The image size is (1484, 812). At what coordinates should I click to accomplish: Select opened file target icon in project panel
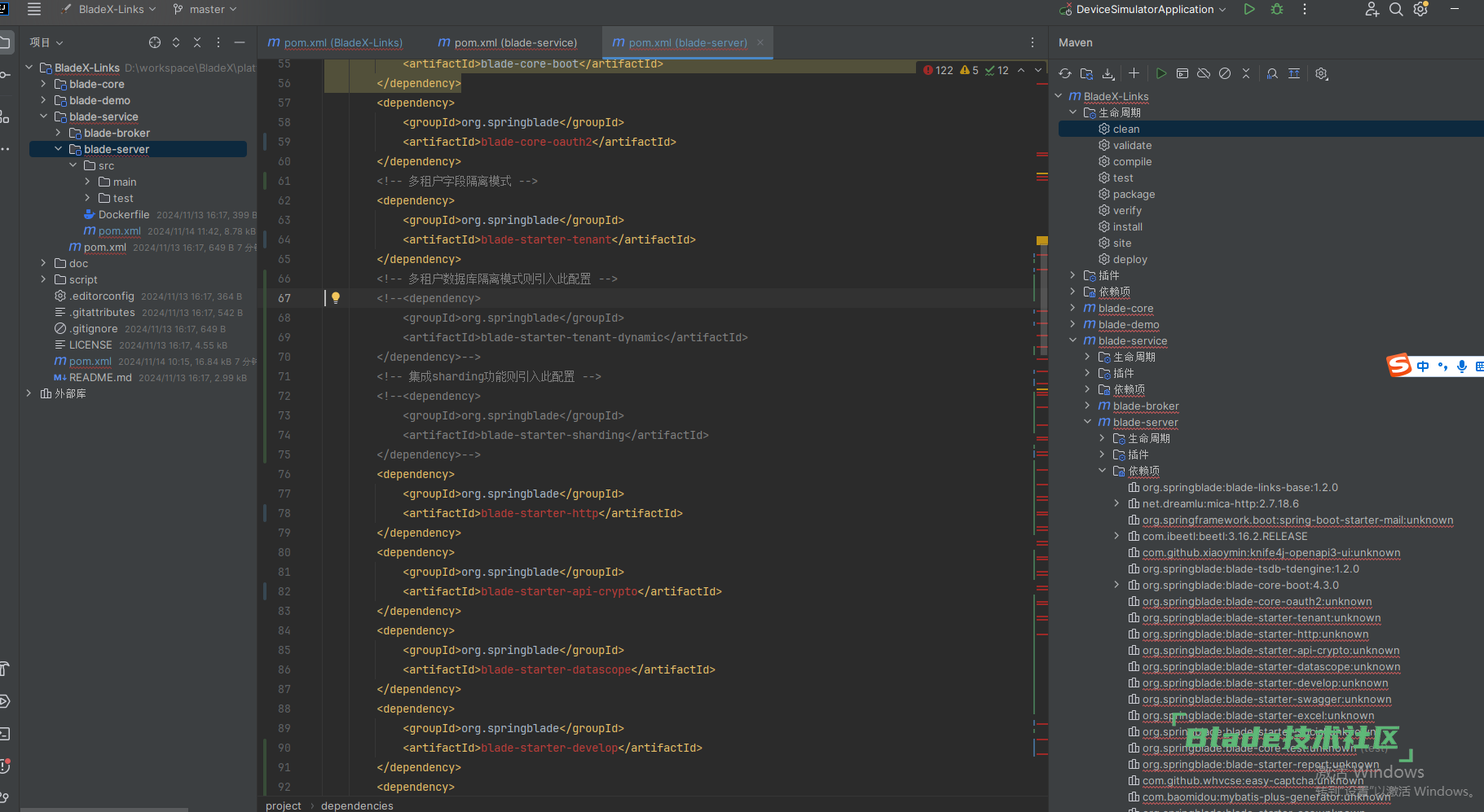[x=155, y=42]
